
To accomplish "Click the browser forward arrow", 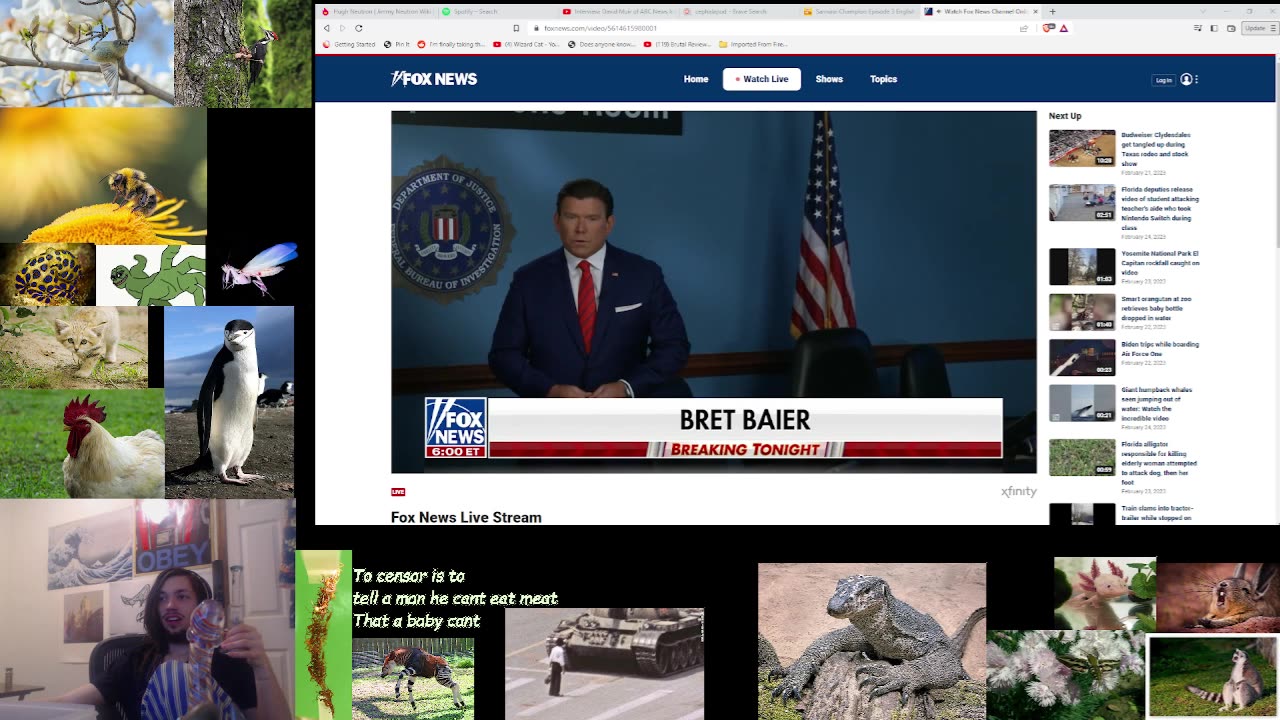I will click(342, 28).
